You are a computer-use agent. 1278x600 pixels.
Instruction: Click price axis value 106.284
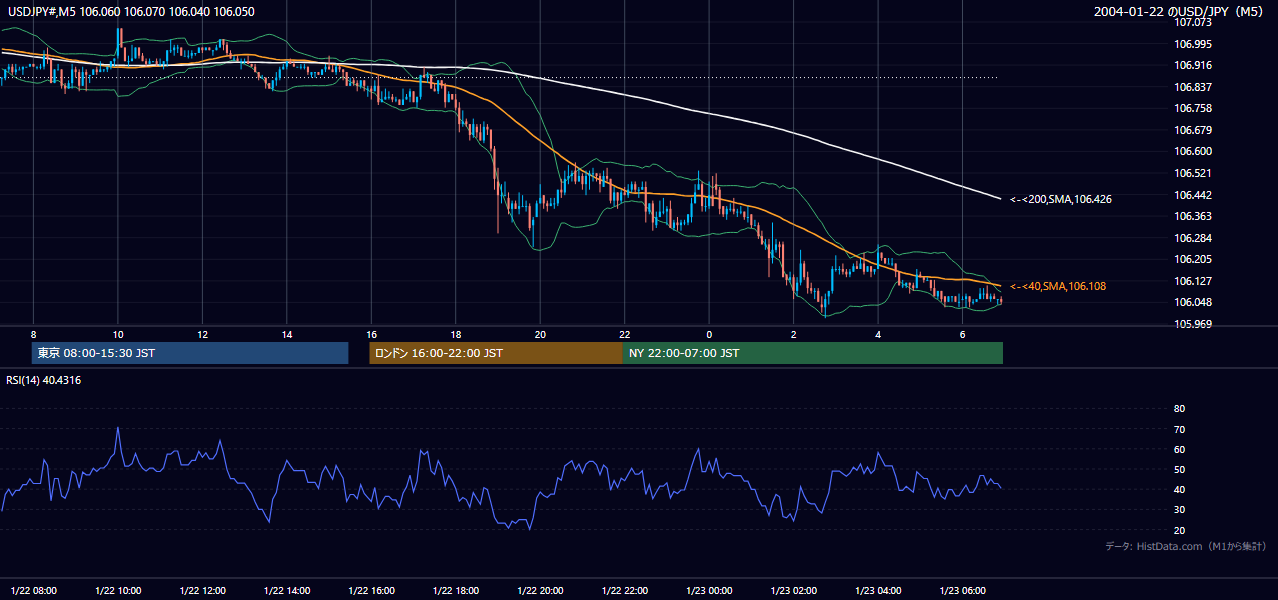(x=1193, y=238)
